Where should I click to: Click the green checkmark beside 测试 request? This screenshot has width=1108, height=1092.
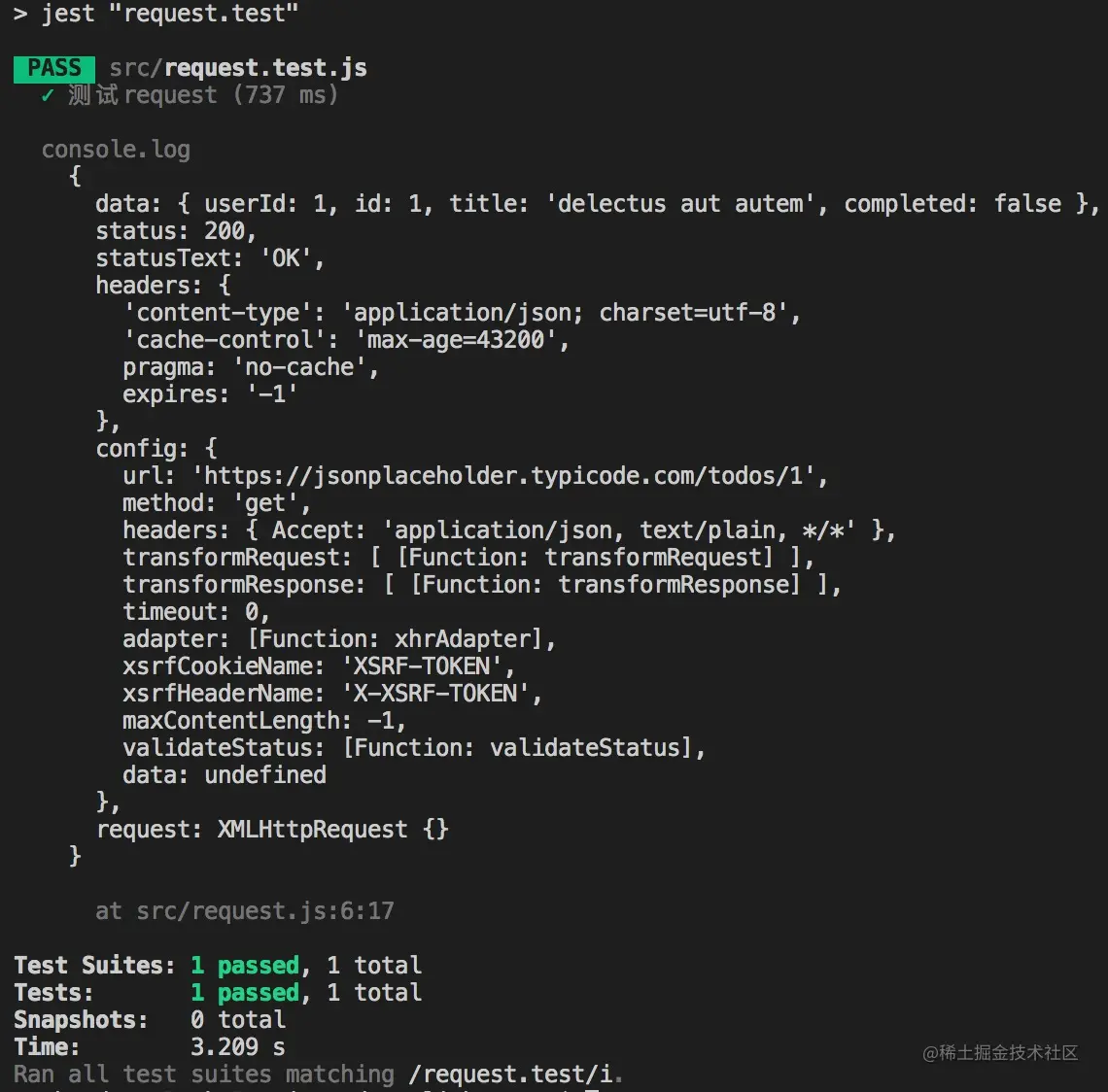(48, 95)
